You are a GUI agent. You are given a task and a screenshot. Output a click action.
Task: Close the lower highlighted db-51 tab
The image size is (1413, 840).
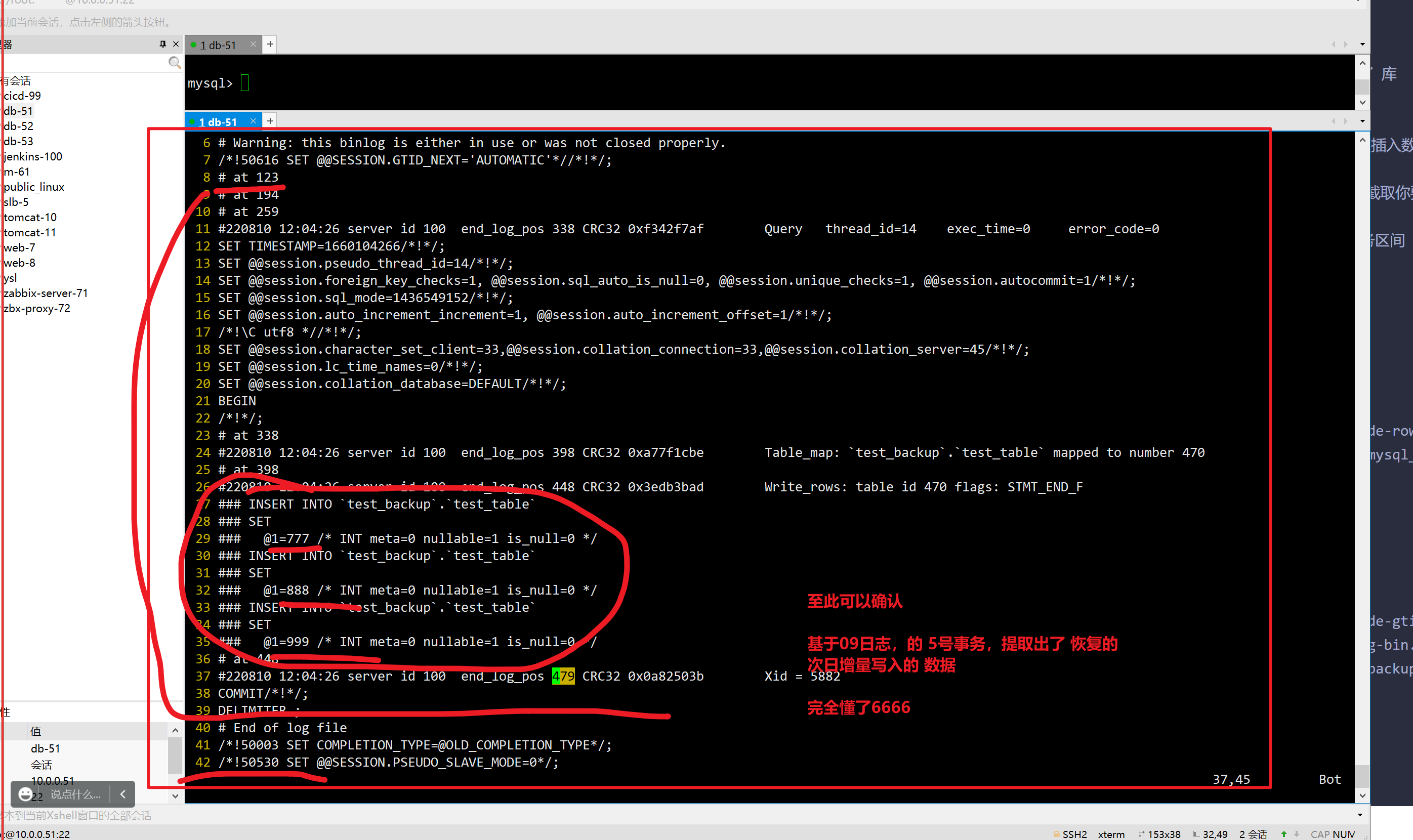tap(253, 120)
